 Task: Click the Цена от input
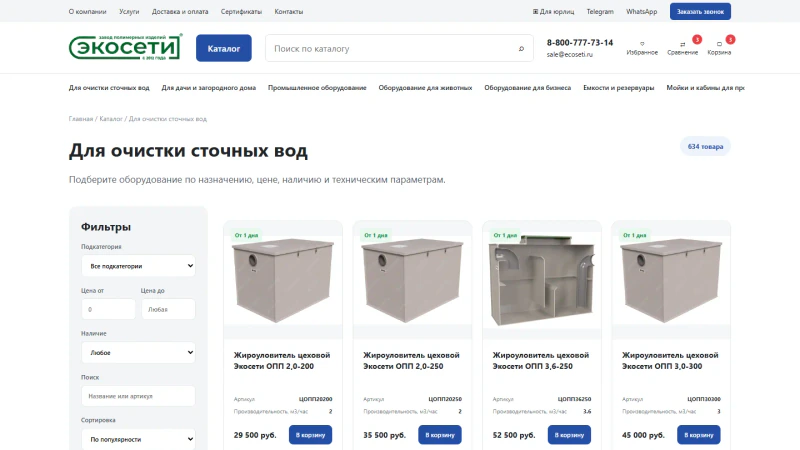(108, 309)
